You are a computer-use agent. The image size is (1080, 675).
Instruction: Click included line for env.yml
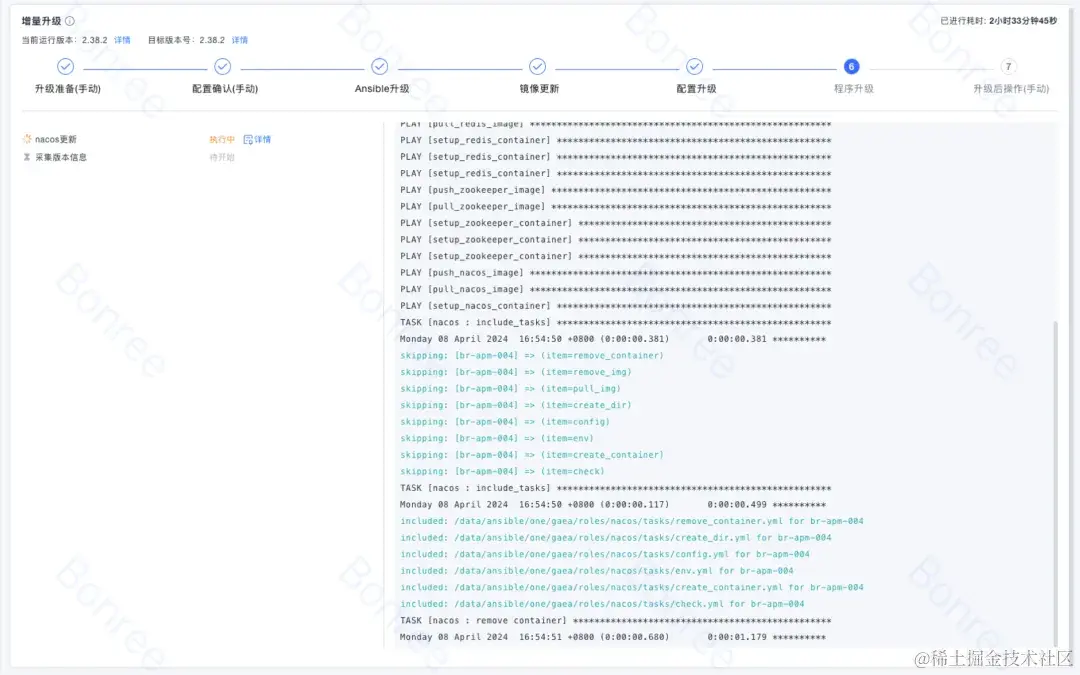click(x=596, y=570)
